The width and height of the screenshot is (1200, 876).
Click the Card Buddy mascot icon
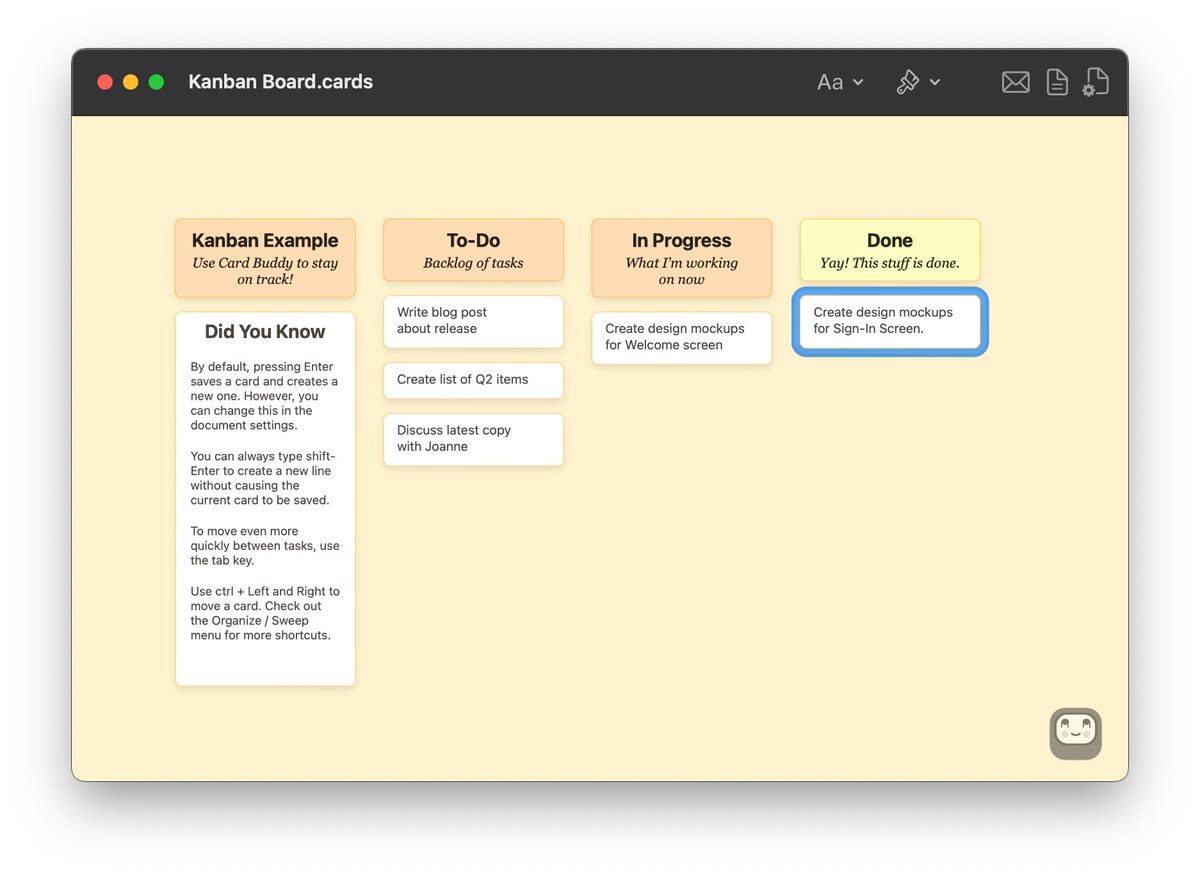click(x=1075, y=733)
